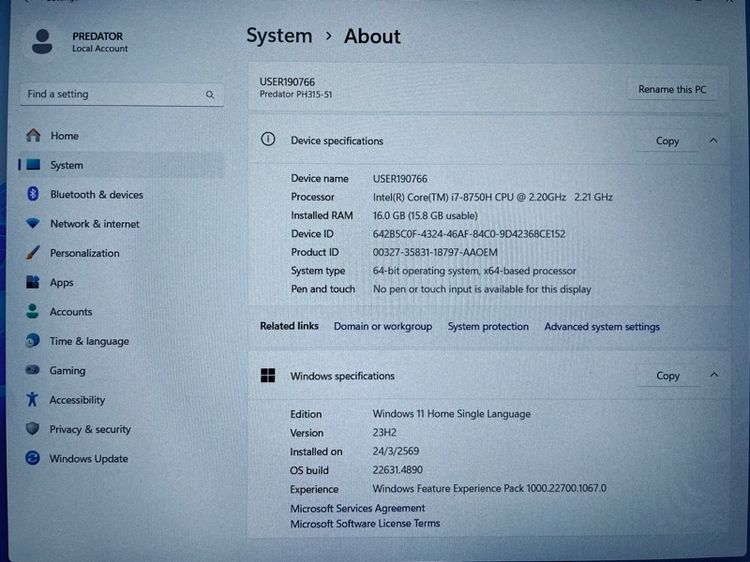The height and width of the screenshot is (562, 750).
Task: Focus the Find a setting search box
Action: tap(110, 95)
